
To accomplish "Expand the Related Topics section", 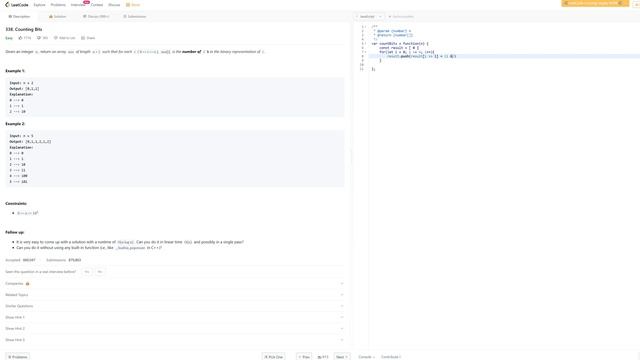I will 174,295.
